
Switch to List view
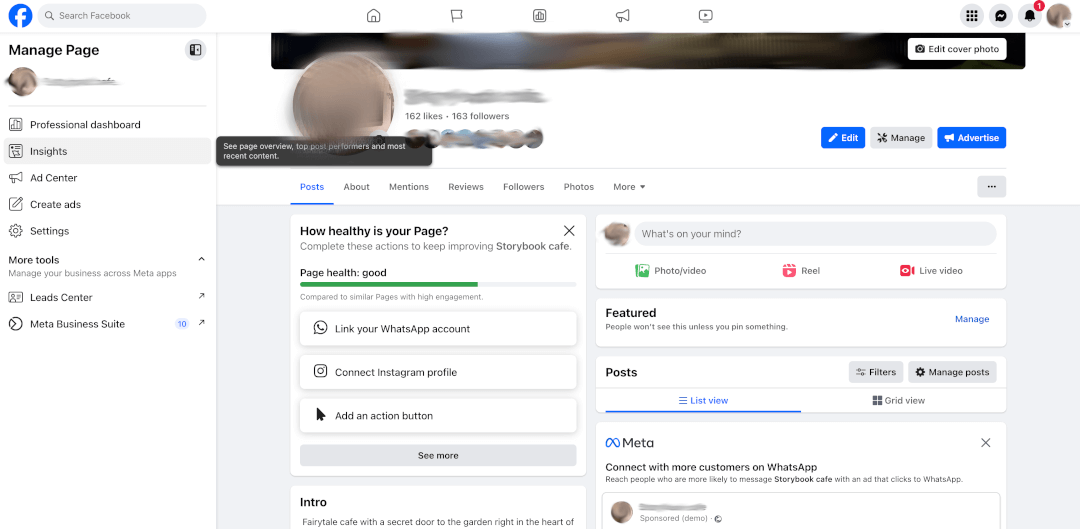click(703, 400)
